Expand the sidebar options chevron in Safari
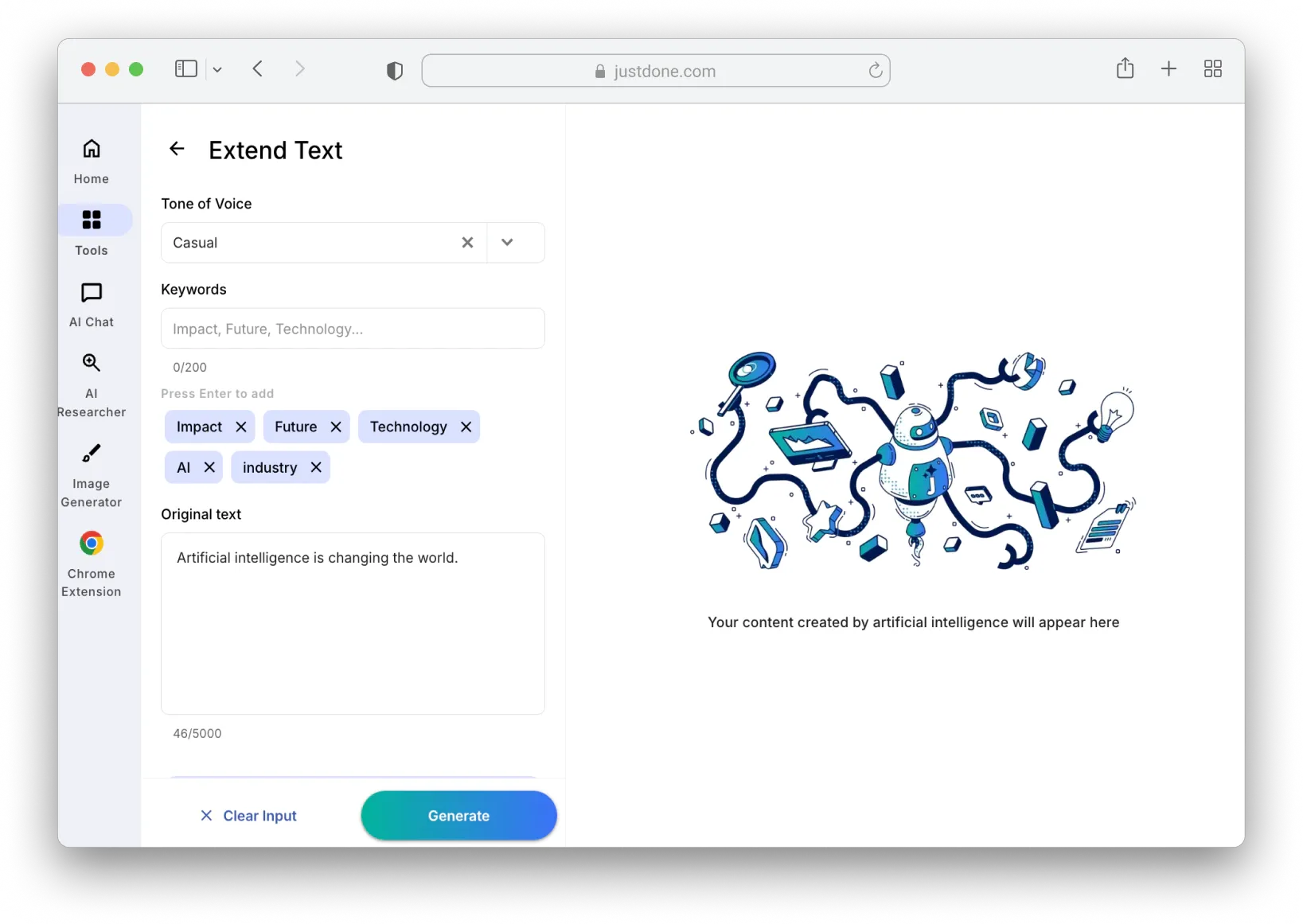This screenshot has height=924, width=1303. 217,68
